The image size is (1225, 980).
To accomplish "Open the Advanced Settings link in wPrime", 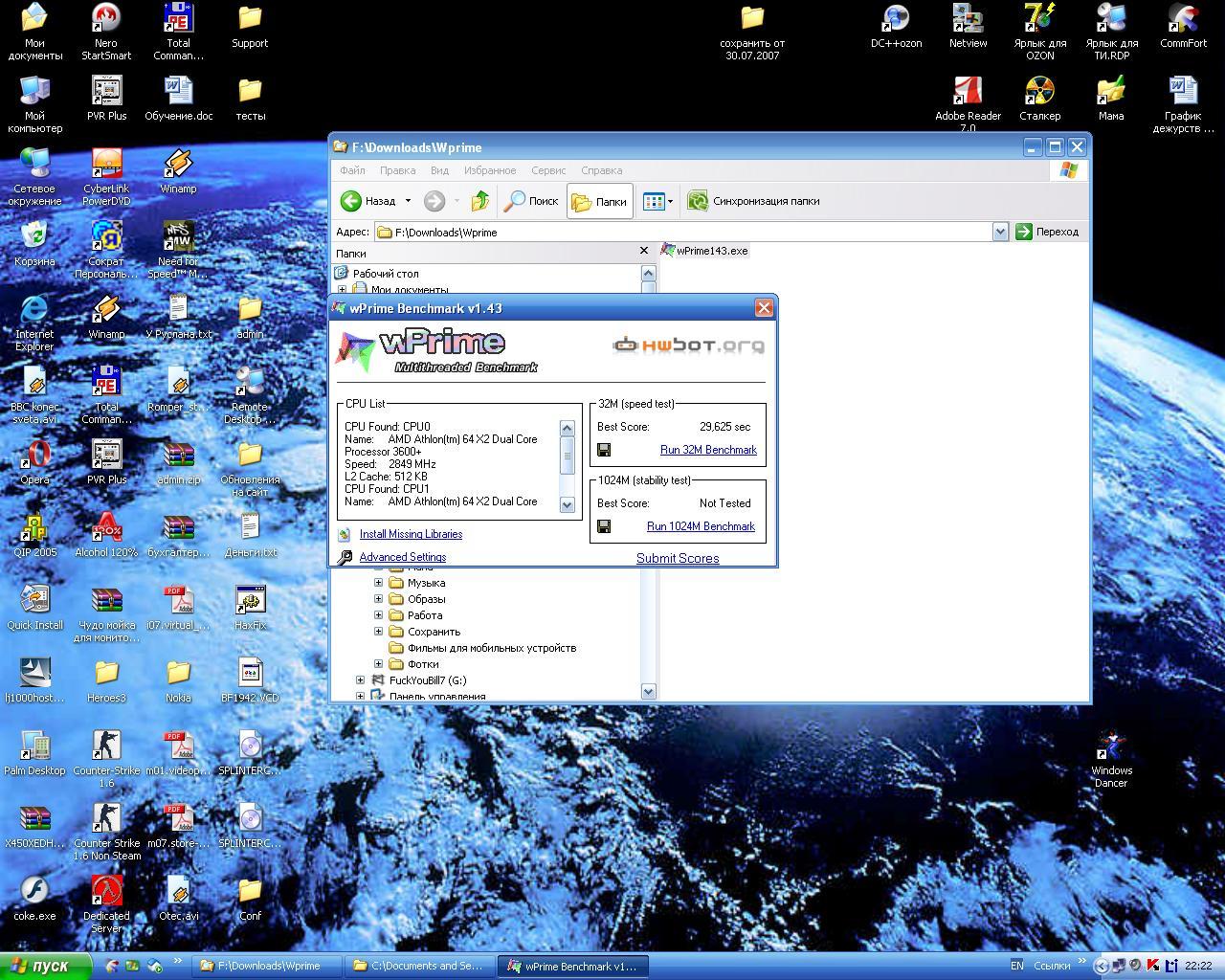I will pos(403,557).
